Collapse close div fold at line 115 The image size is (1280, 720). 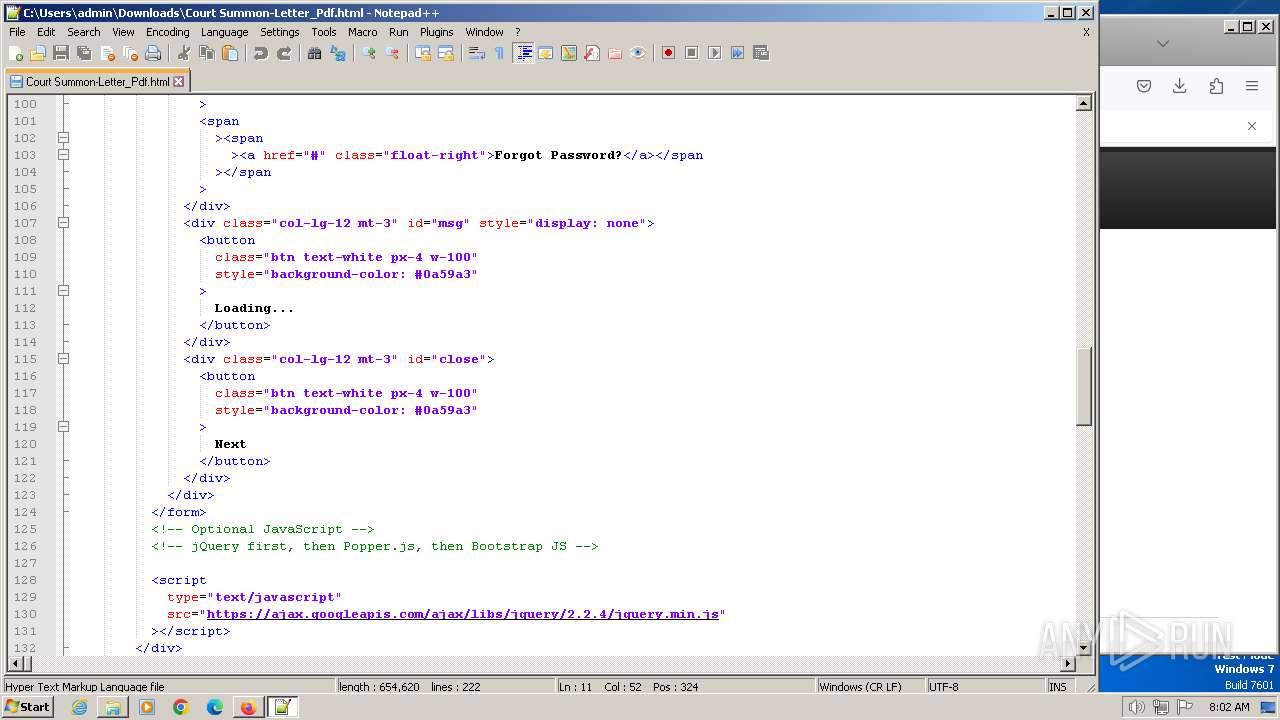point(63,359)
